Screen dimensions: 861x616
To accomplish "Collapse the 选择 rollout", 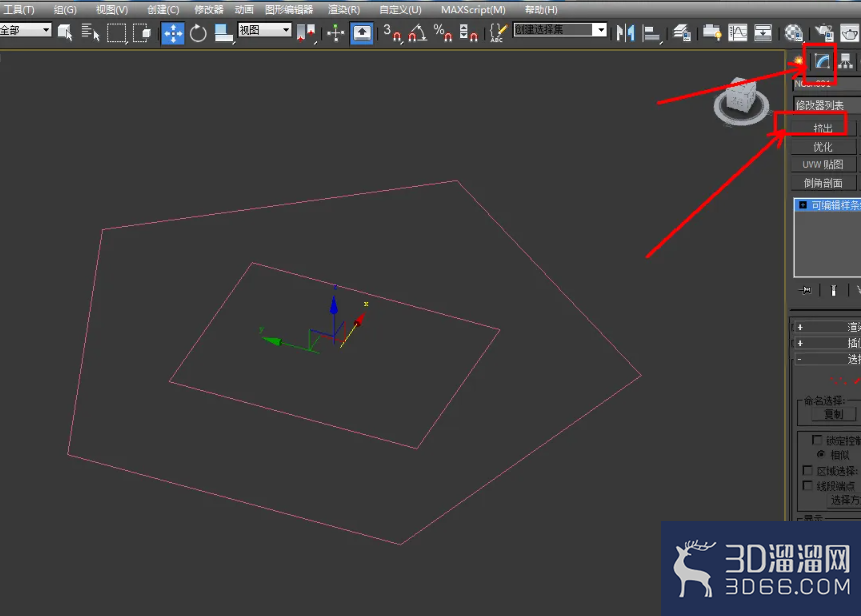I will tap(827, 359).
